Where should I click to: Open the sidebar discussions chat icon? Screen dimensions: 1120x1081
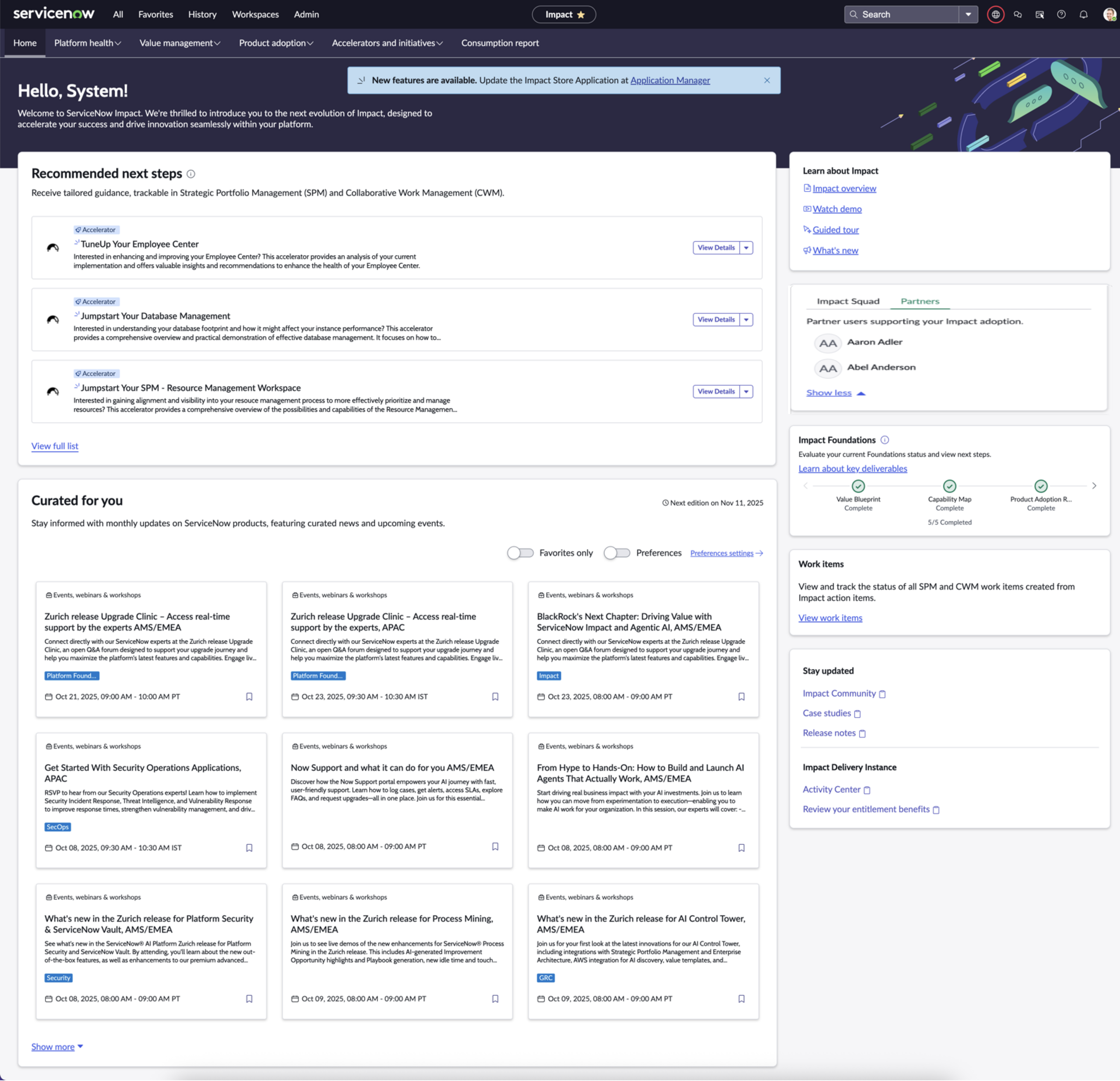pos(1018,14)
